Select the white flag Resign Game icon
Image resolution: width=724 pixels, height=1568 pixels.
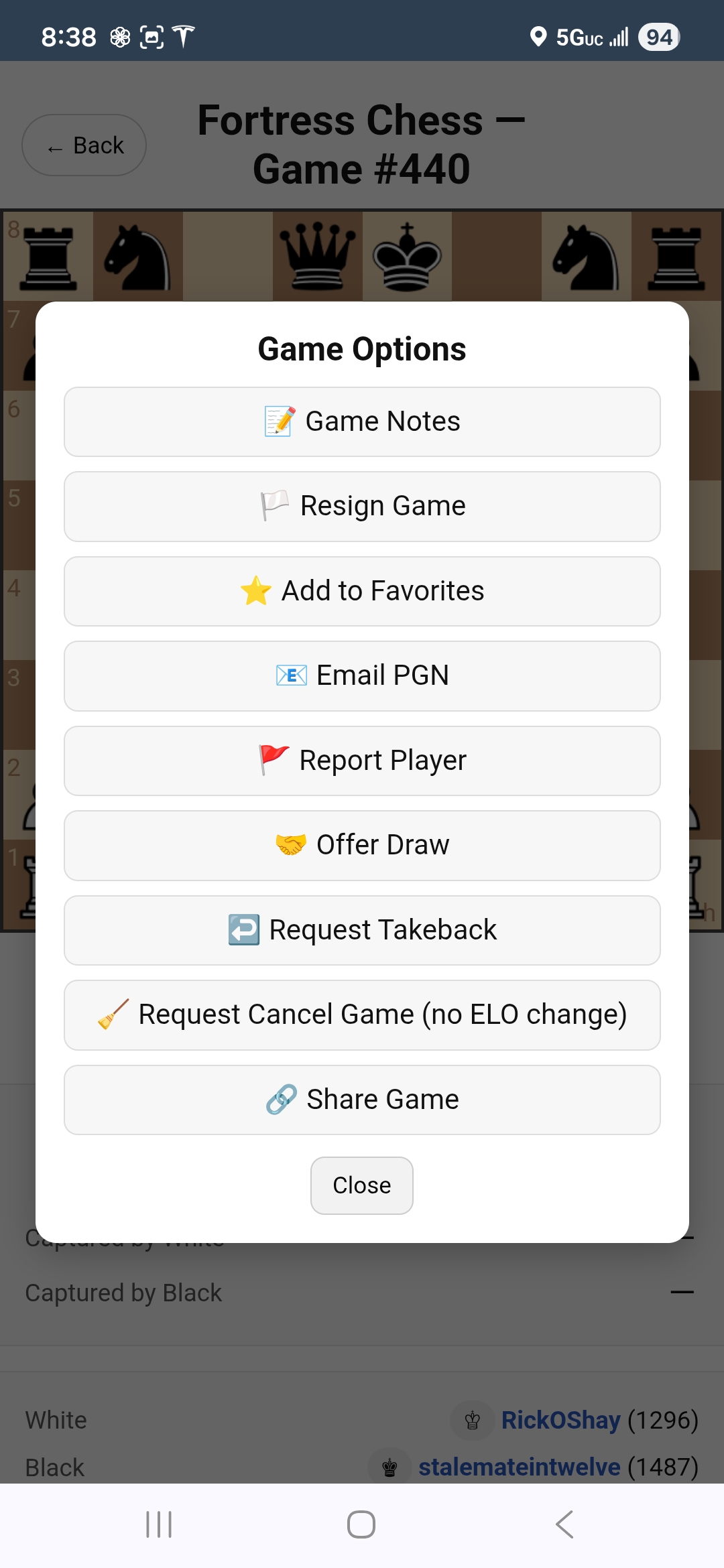(x=275, y=505)
